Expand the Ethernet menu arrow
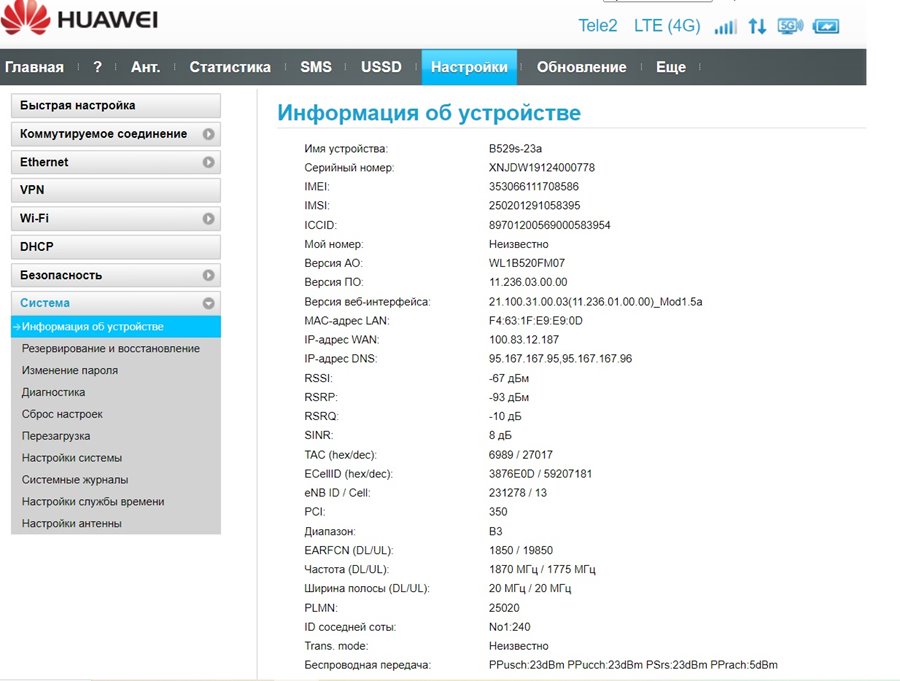This screenshot has width=900, height=681. 208,162
